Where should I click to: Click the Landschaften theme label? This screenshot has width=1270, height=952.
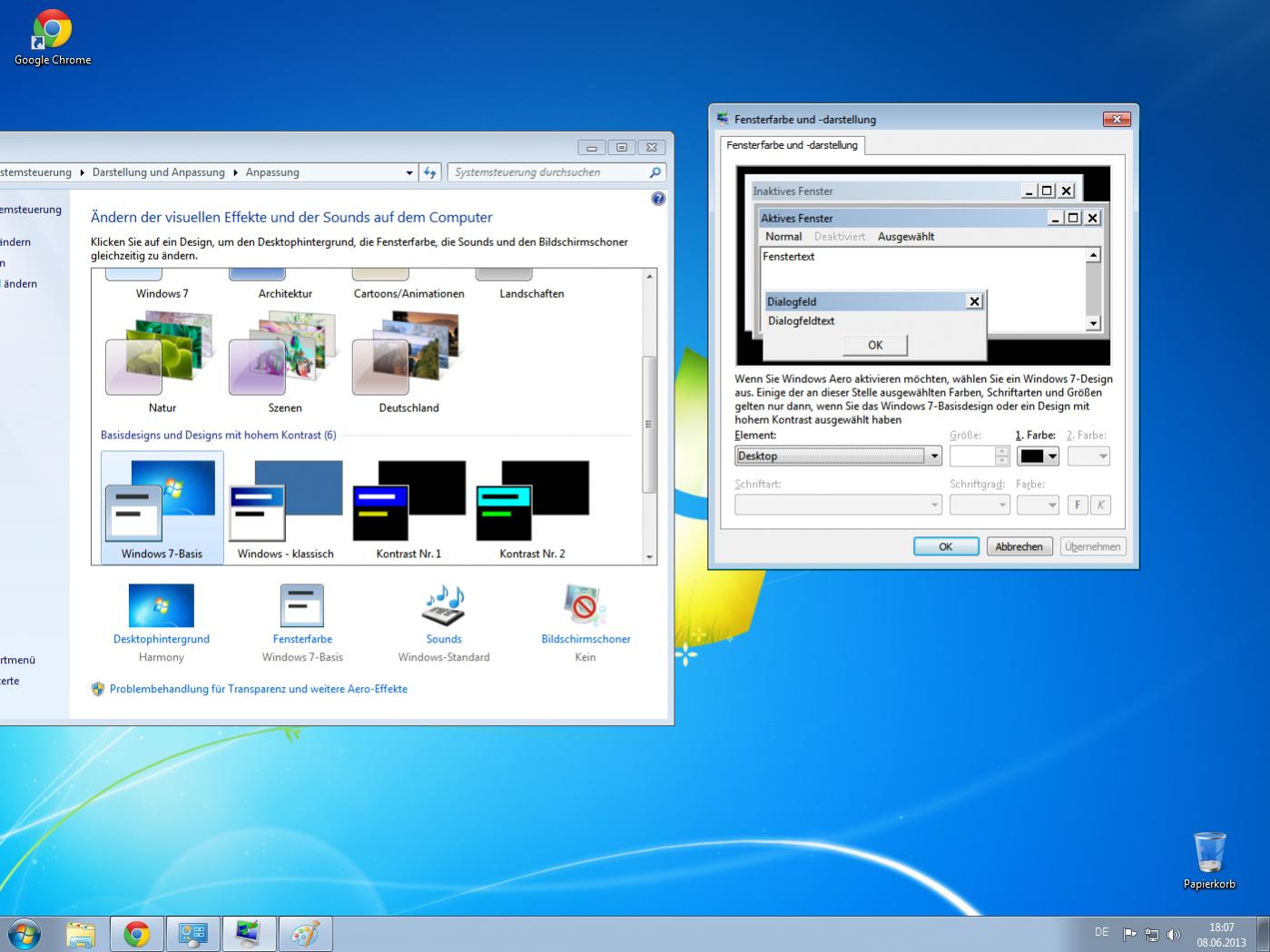(532, 293)
